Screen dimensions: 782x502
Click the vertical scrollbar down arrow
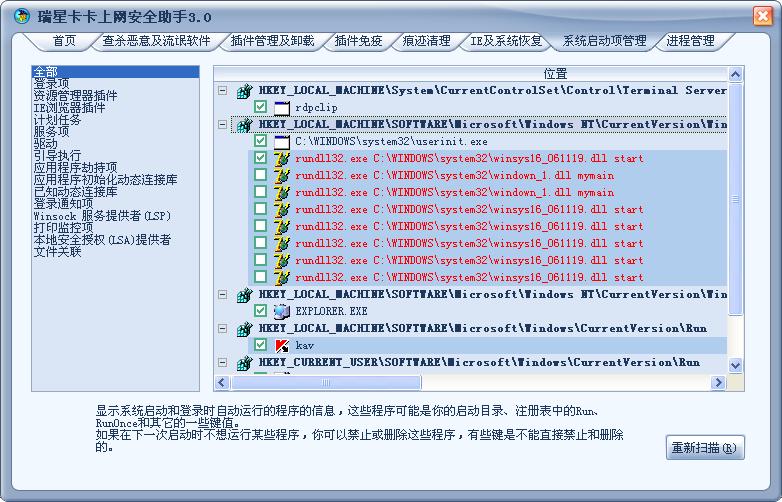736,365
